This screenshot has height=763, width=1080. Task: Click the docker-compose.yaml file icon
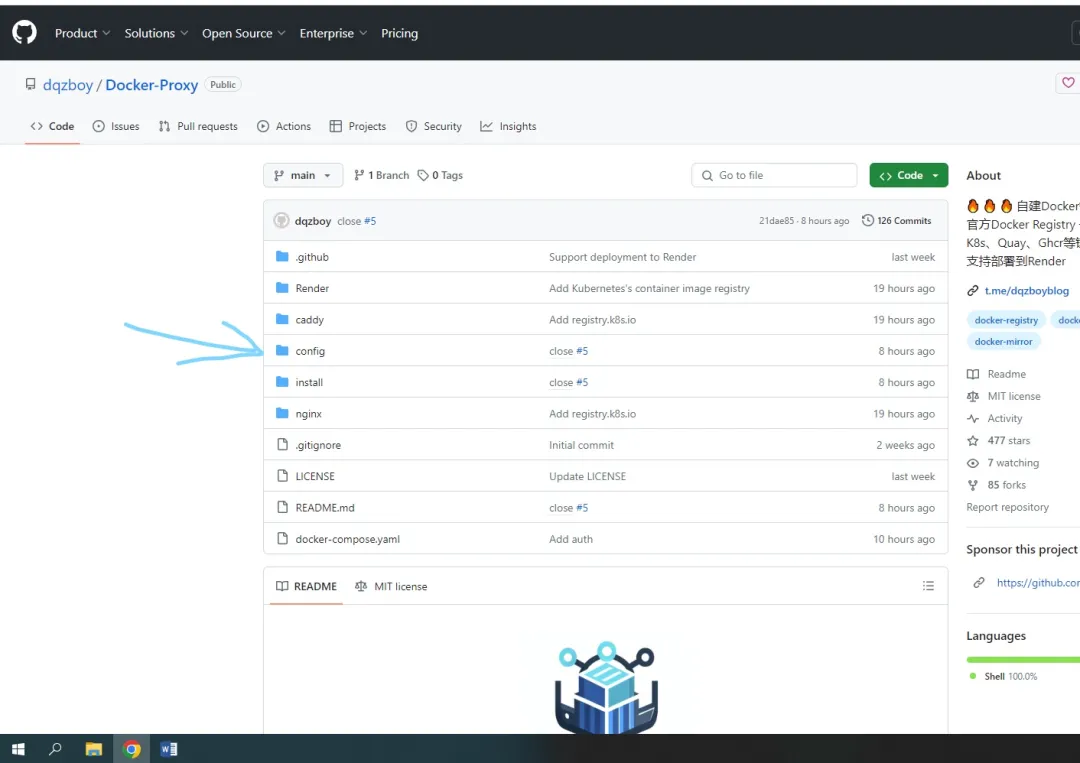282,539
